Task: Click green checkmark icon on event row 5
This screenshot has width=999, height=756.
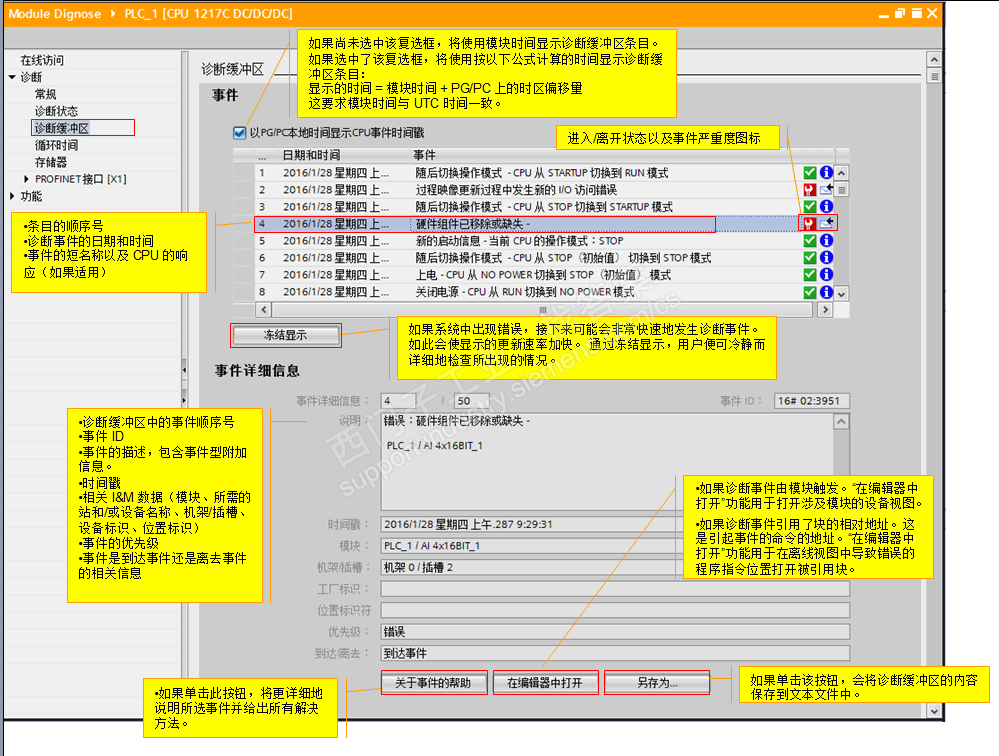Action: point(809,241)
